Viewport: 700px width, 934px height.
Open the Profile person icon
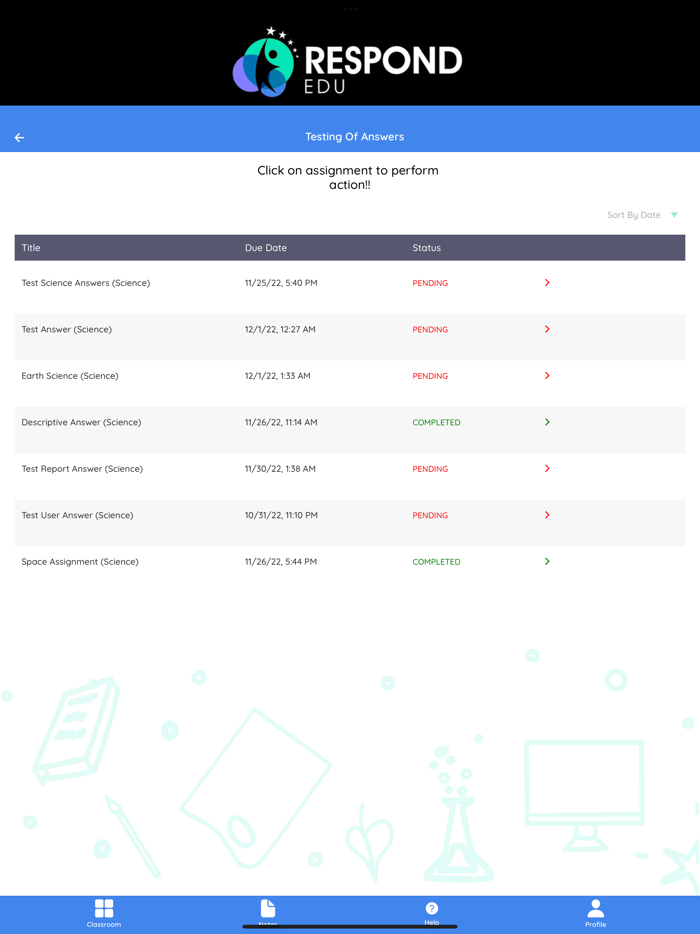click(595, 908)
